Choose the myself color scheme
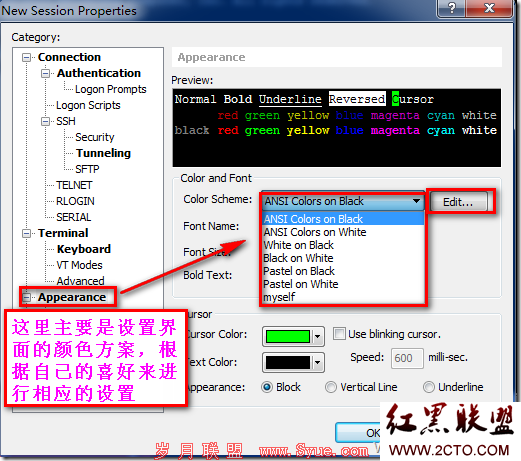 tap(343, 297)
